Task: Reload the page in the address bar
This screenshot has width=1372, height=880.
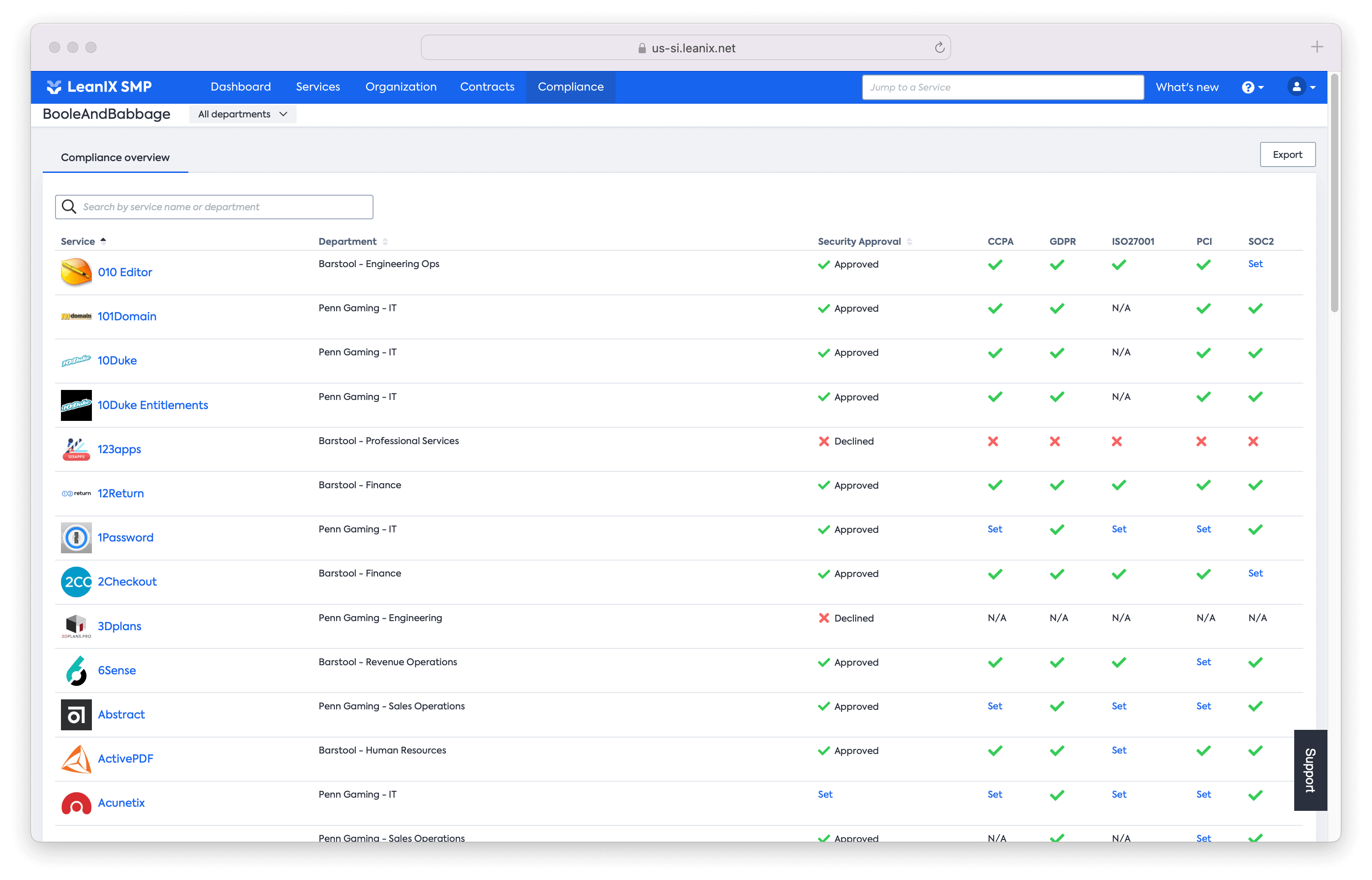Action: coord(939,47)
